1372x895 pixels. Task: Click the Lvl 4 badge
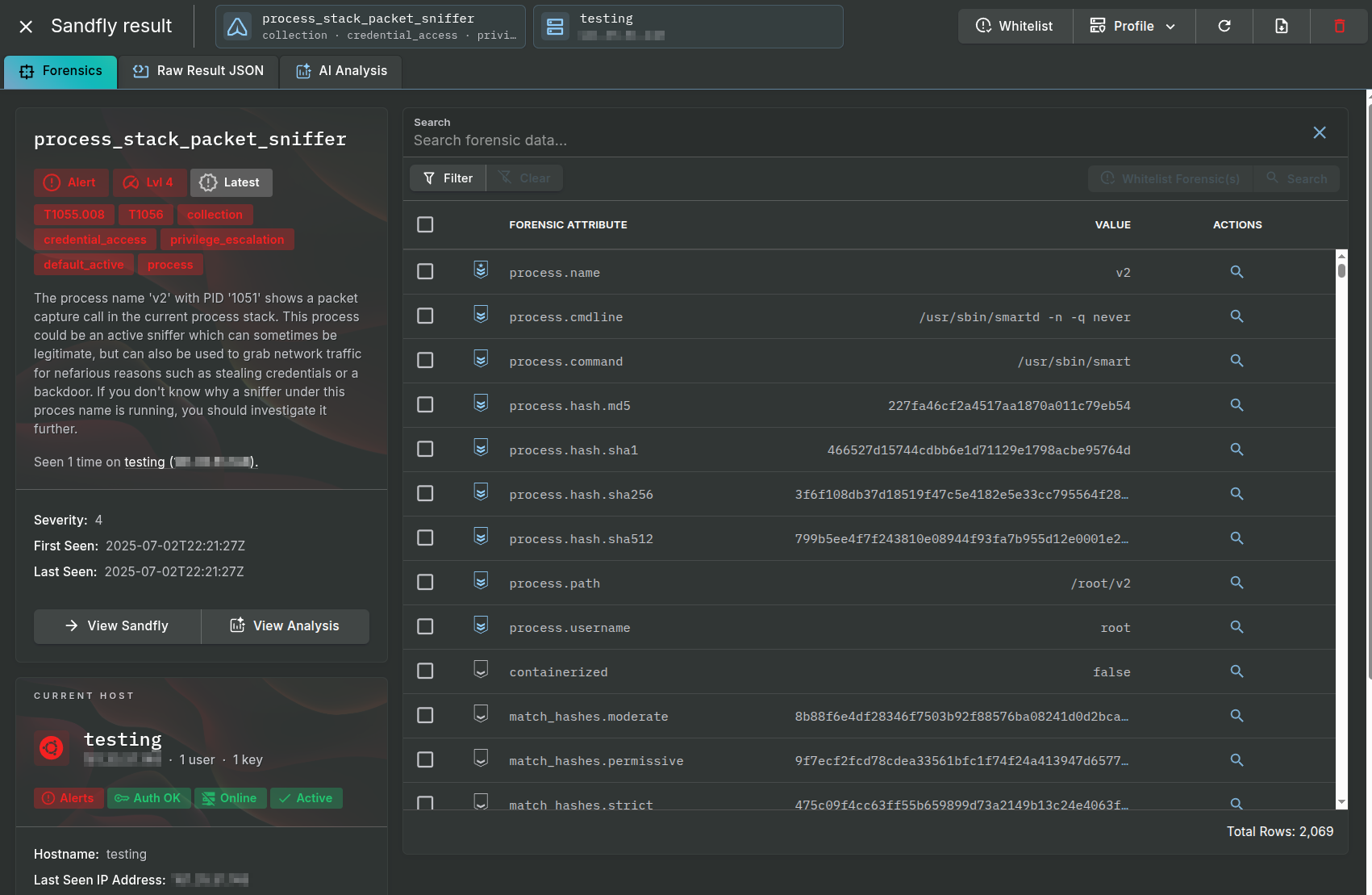(x=149, y=182)
